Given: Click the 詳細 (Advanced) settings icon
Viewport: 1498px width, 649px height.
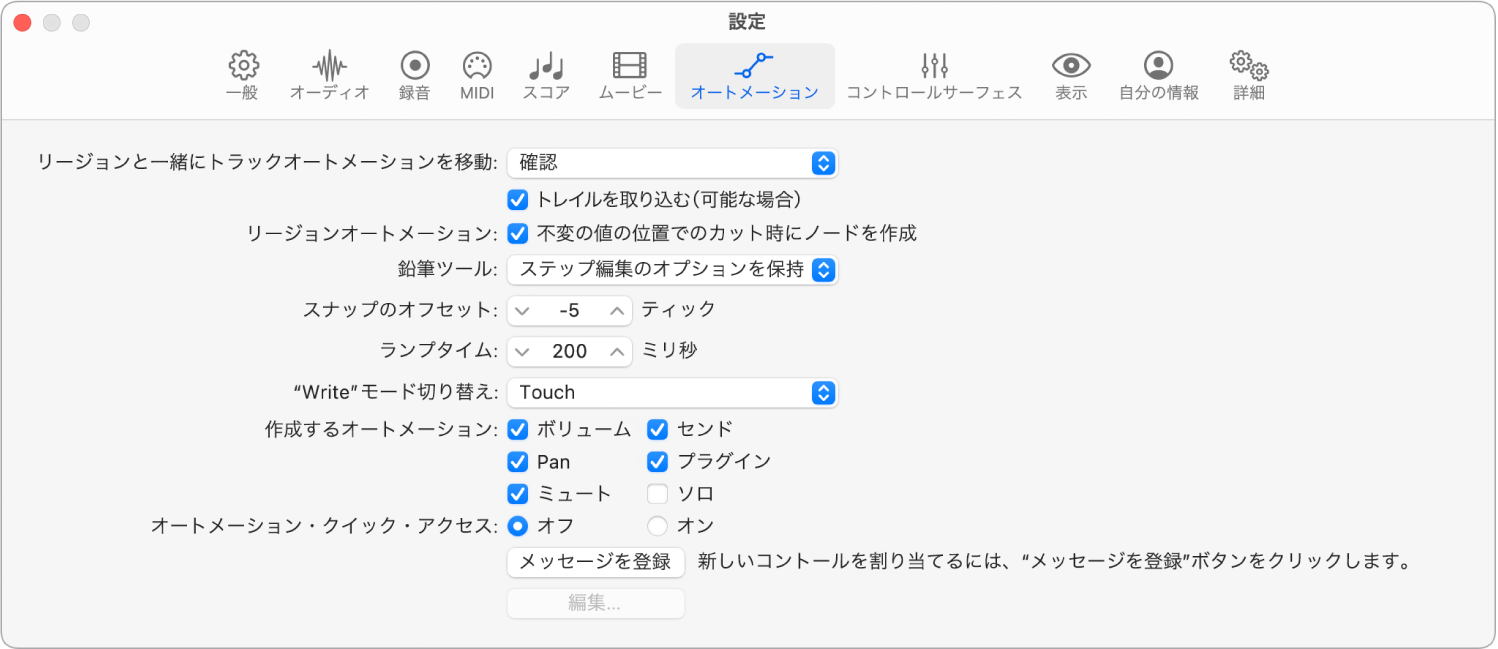Looking at the screenshot, I should pyautogui.click(x=1248, y=75).
